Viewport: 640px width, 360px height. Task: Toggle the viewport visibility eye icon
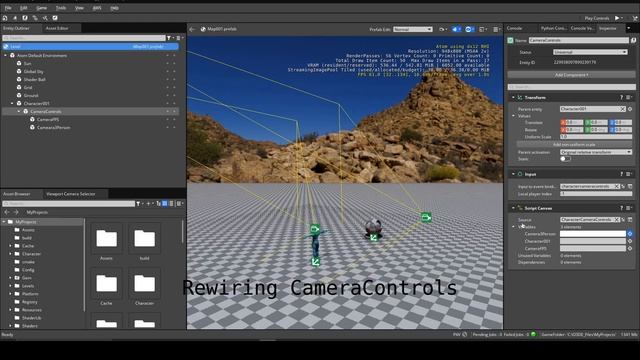click(469, 29)
